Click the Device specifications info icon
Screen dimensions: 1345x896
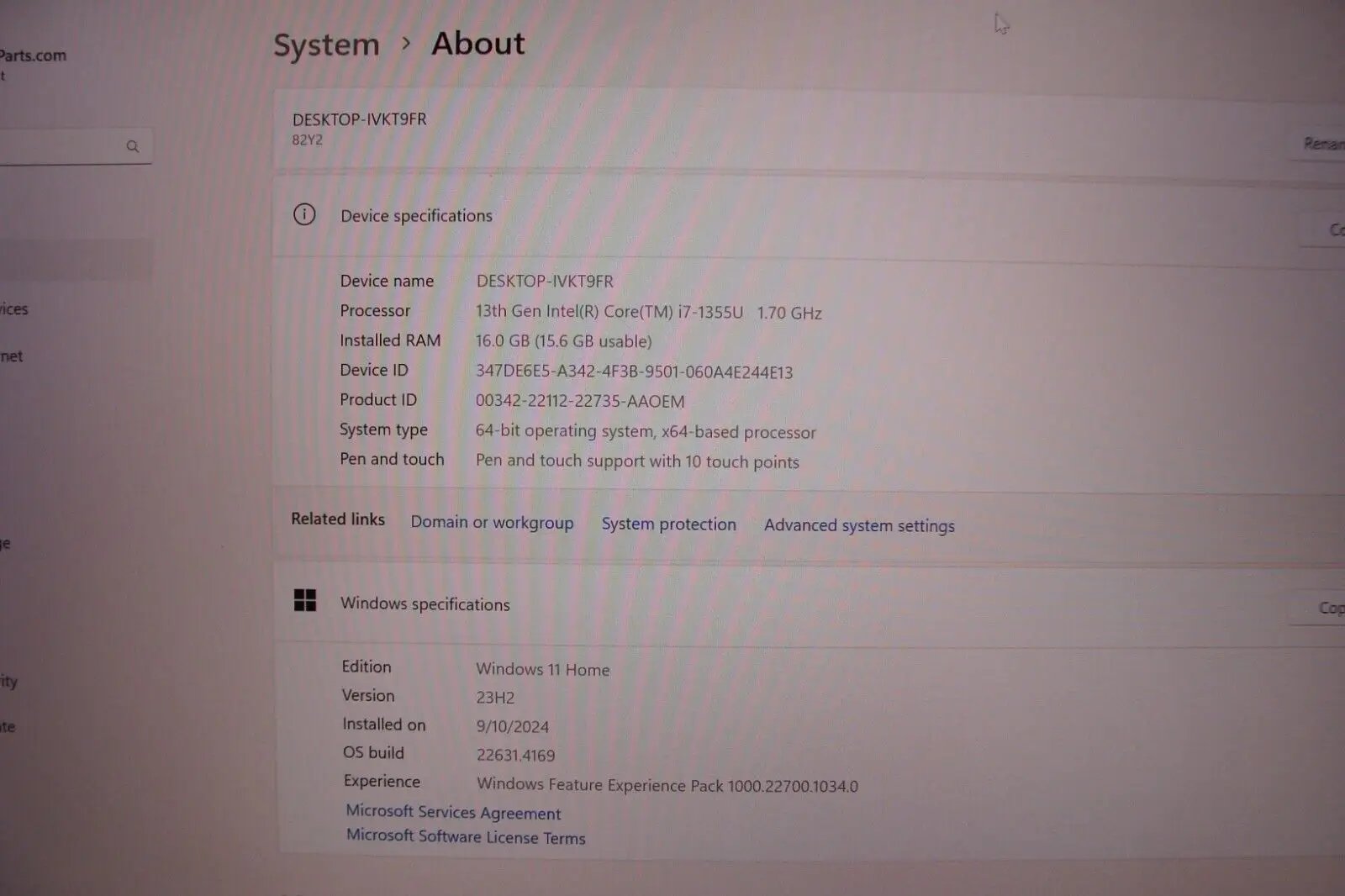[304, 214]
